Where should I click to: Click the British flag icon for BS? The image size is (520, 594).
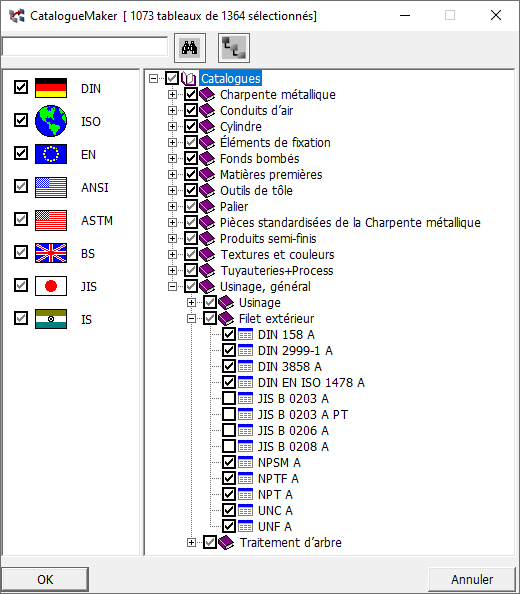(x=51, y=253)
